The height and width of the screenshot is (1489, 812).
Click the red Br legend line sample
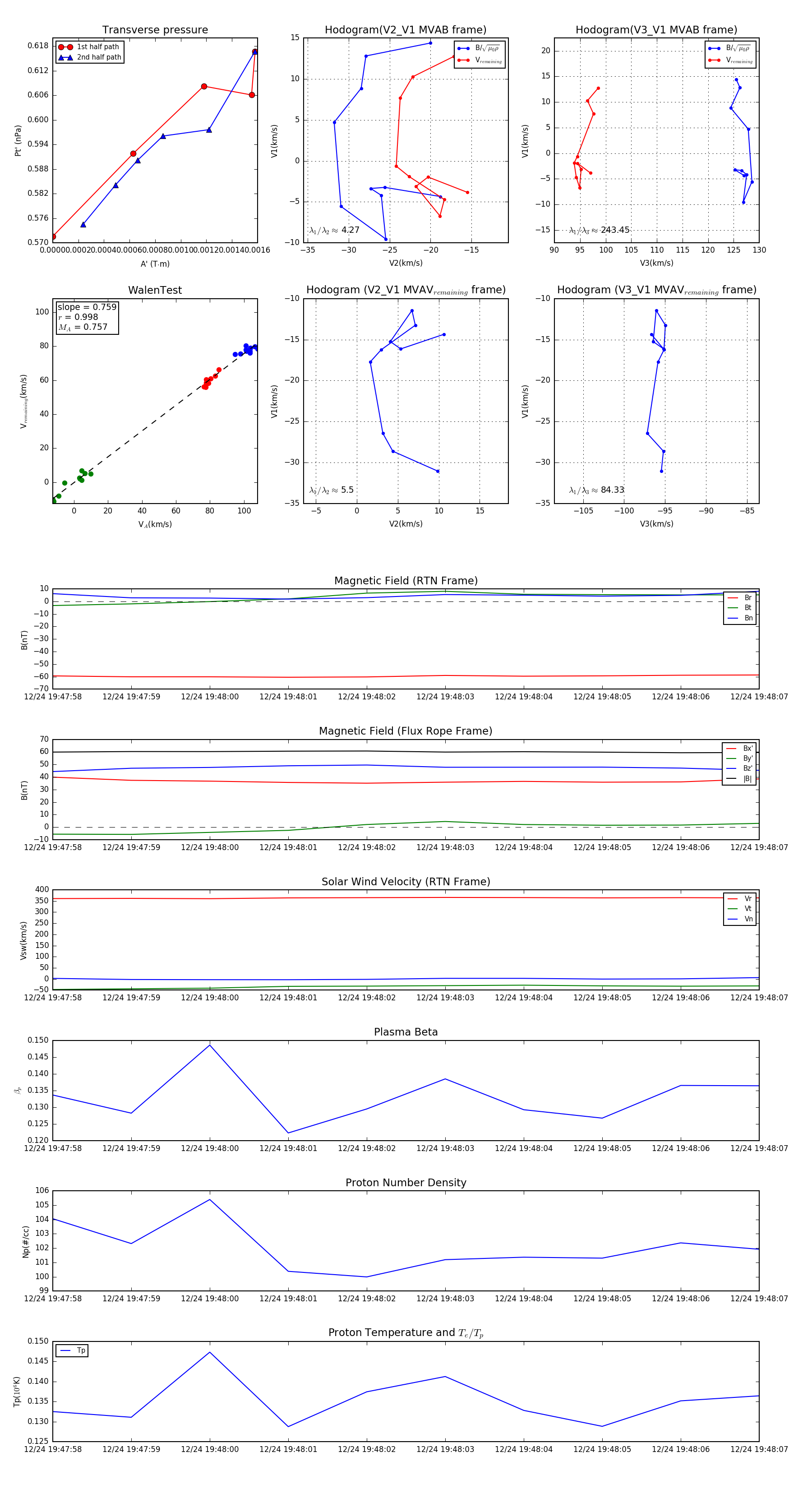[732, 598]
